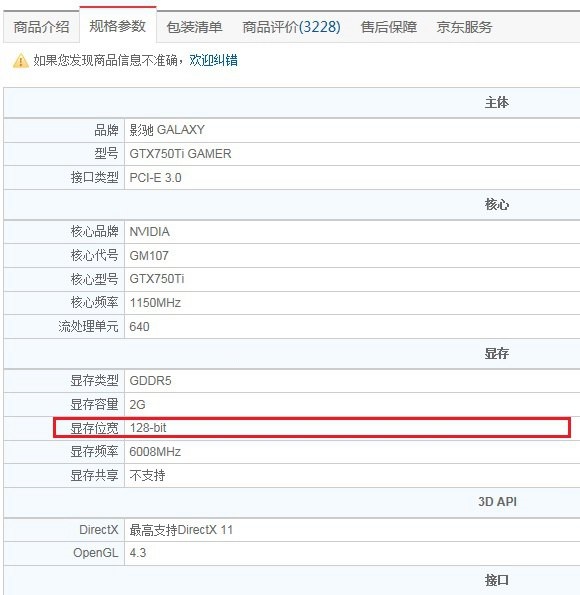Click the 最高支持DirectX 11 value
The image size is (580, 595).
[181, 530]
